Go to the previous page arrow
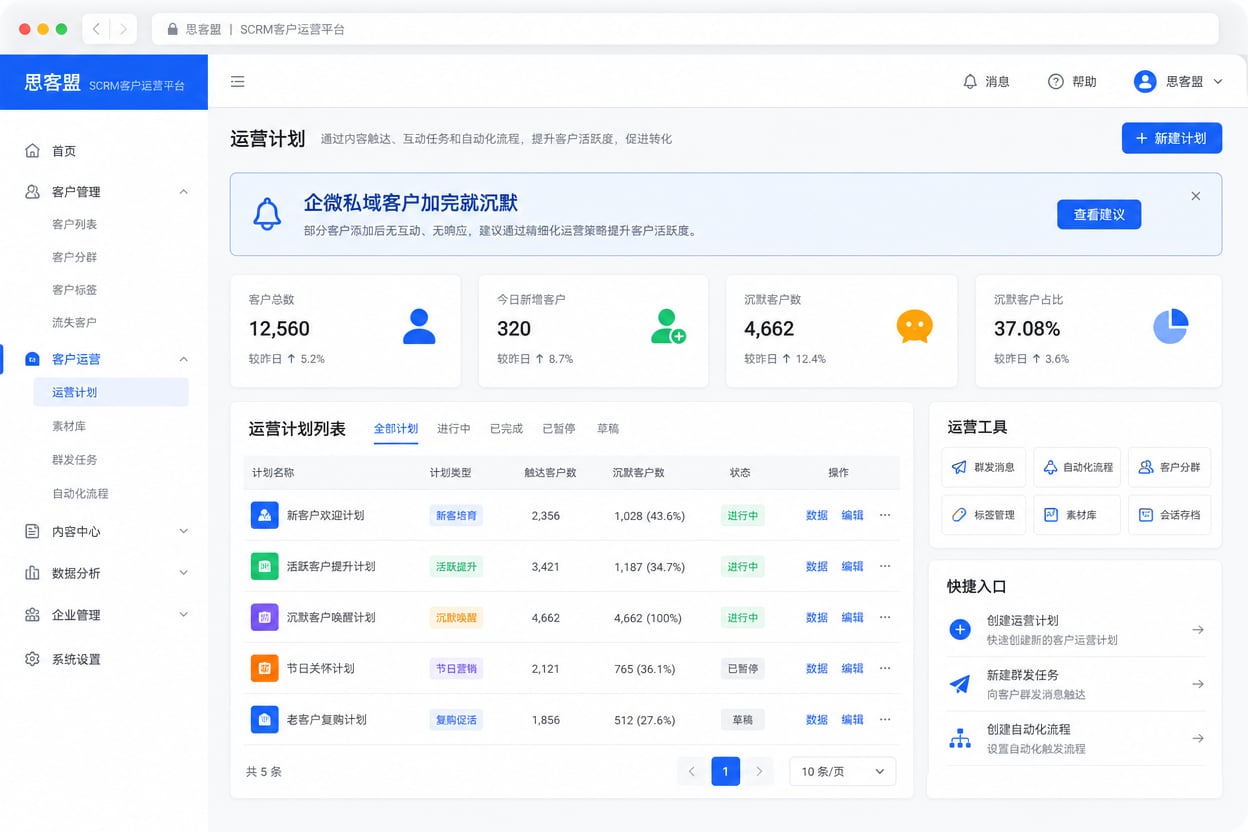Image resolution: width=1248 pixels, height=832 pixels. [x=691, y=771]
